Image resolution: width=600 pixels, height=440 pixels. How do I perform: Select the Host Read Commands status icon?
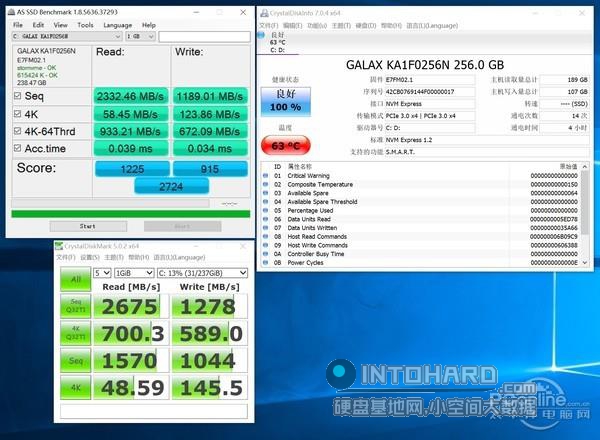(266, 236)
